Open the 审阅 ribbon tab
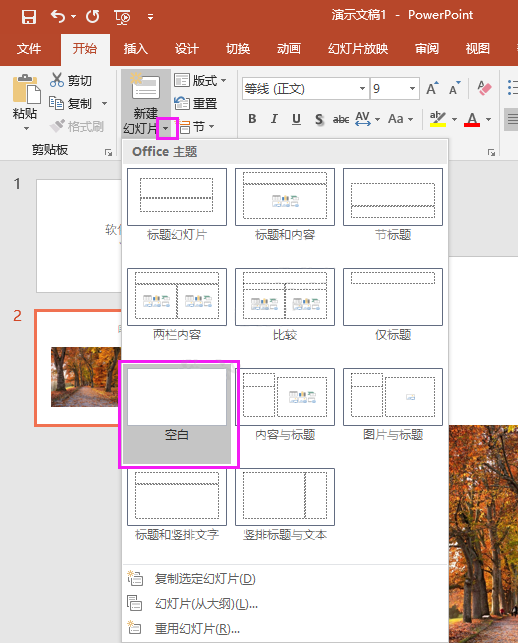 coord(427,49)
